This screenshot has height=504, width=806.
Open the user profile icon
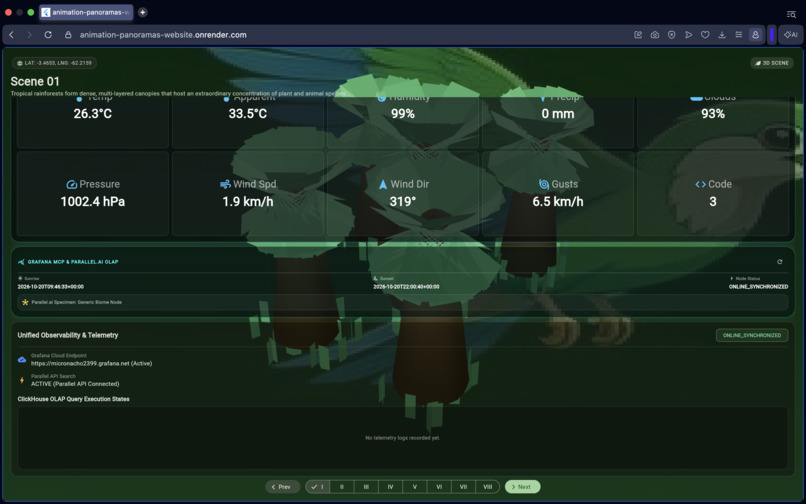[x=755, y=35]
